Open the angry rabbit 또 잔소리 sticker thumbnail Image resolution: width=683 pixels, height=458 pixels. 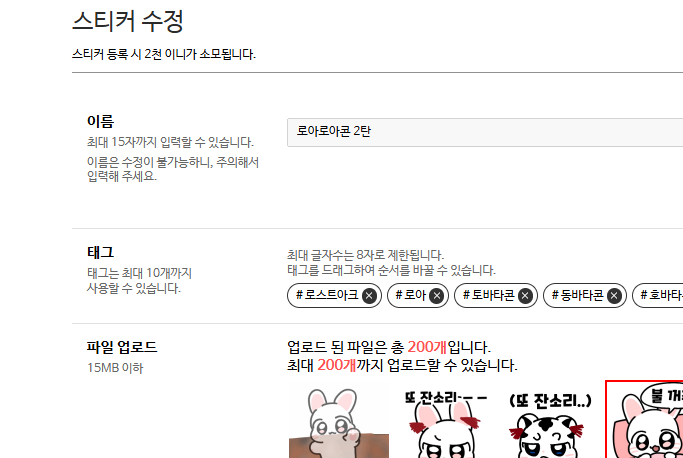445,423
